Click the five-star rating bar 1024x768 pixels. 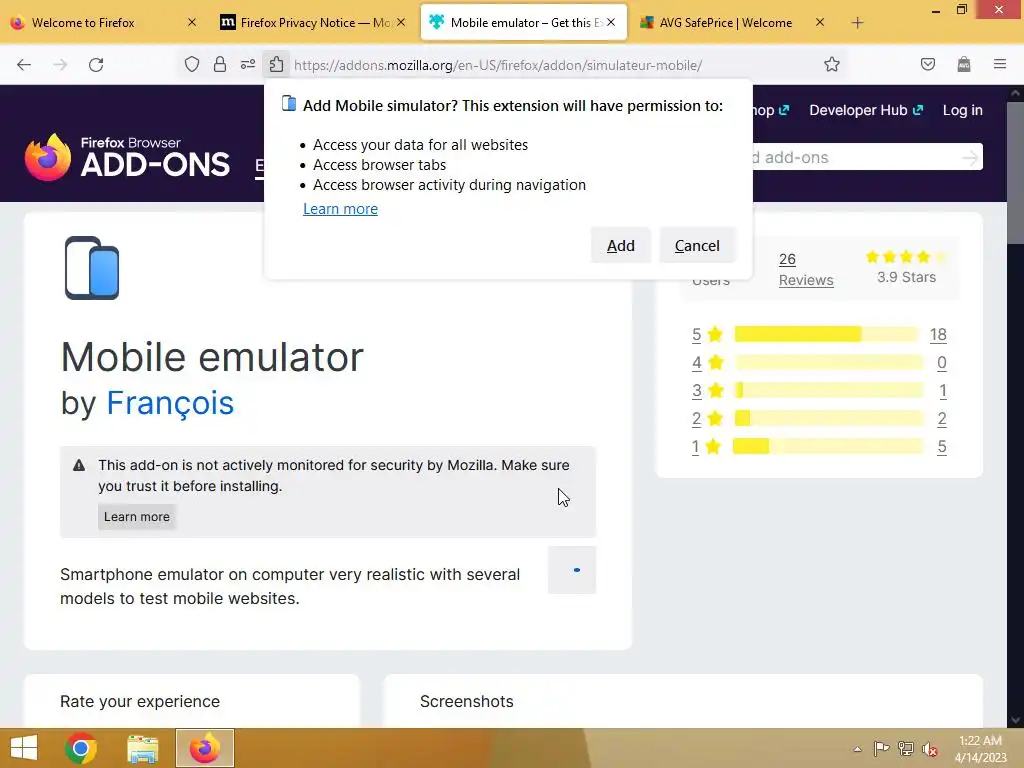[x=826, y=334]
